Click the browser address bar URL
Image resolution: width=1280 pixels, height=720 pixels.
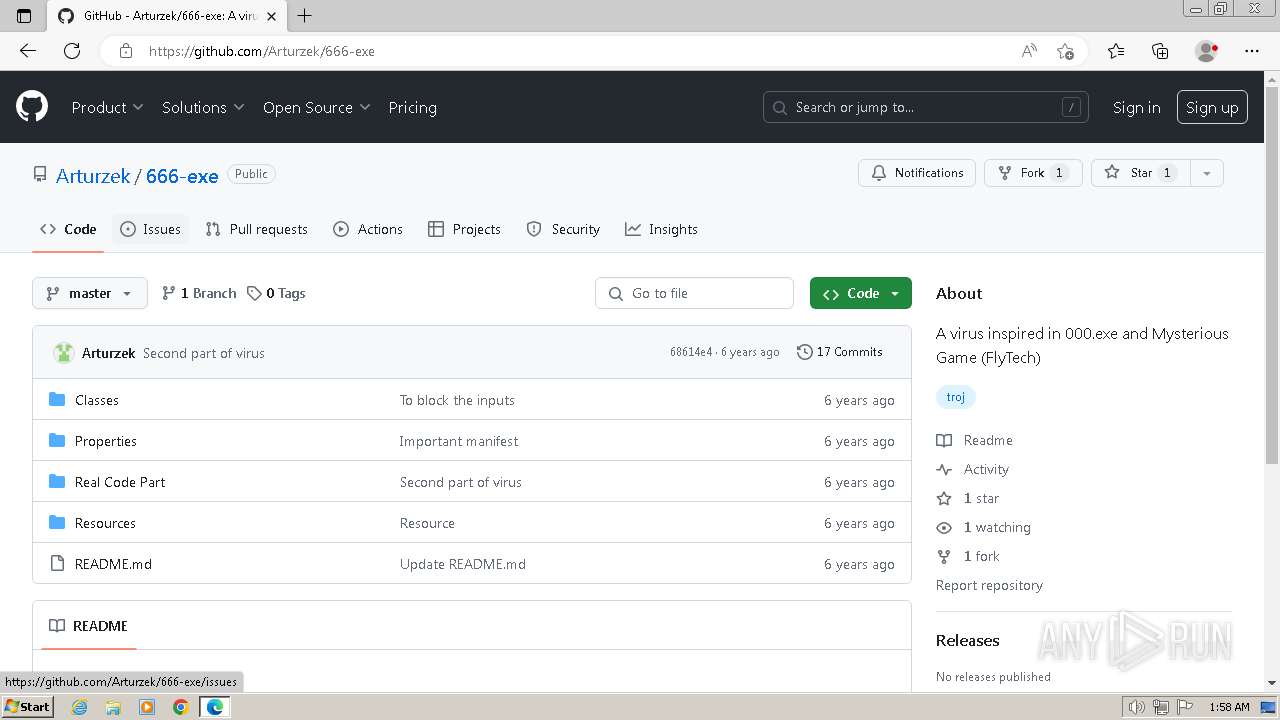pos(261,51)
